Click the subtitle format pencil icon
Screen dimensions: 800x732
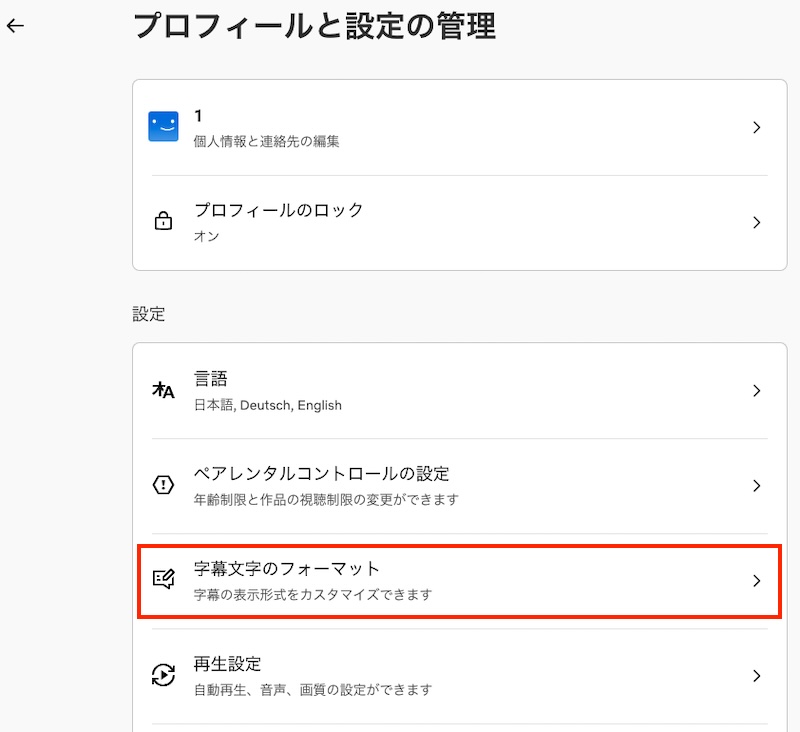pyautogui.click(x=163, y=579)
